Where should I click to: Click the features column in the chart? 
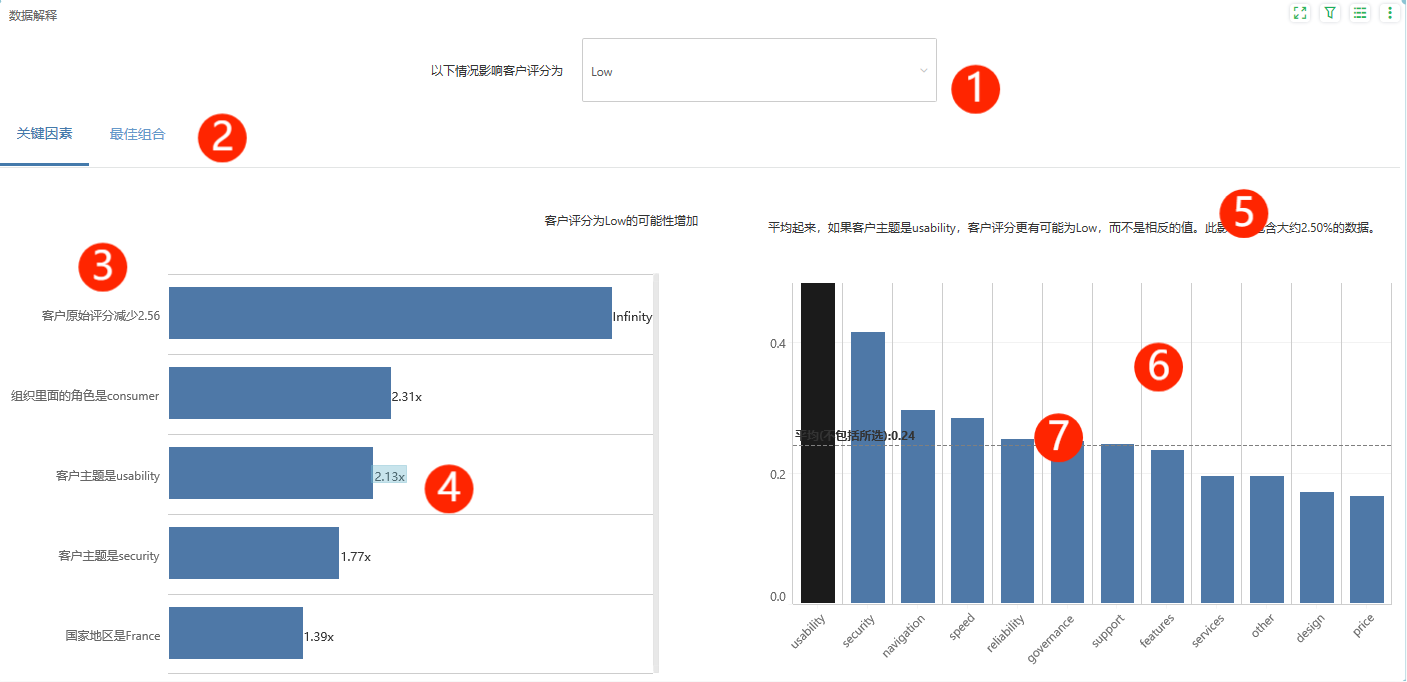1168,526
